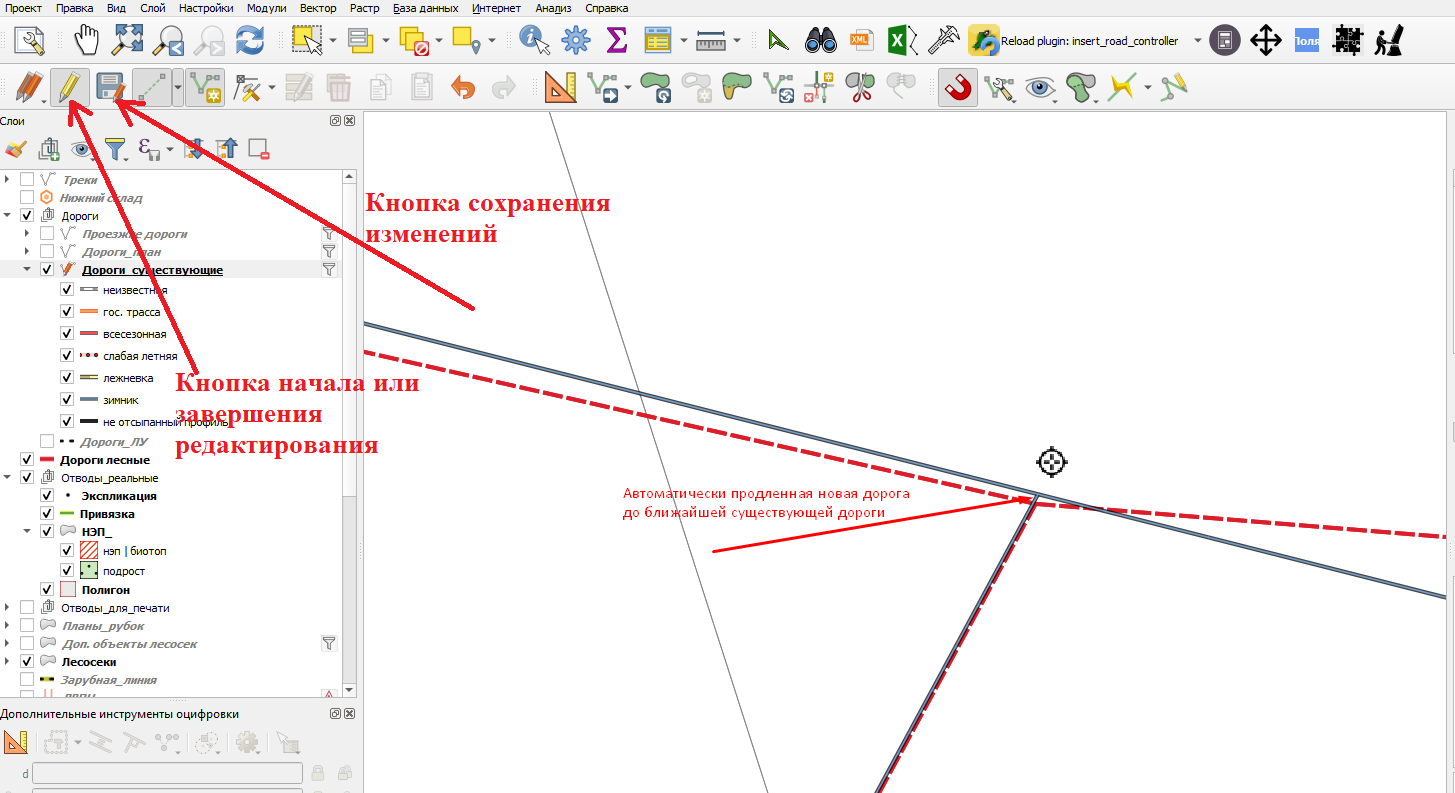Collapse НЭП_ layer node
This screenshot has width=1455, height=793.
tap(28, 532)
